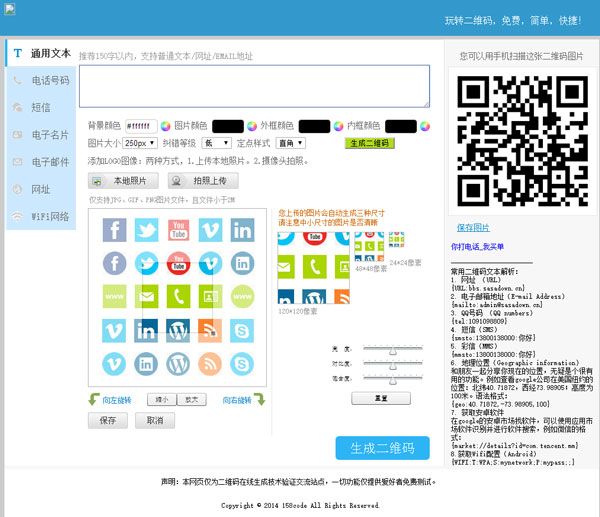This screenshot has height=517, width=600.
Task: Click the 保存图片 link
Action: point(473,228)
